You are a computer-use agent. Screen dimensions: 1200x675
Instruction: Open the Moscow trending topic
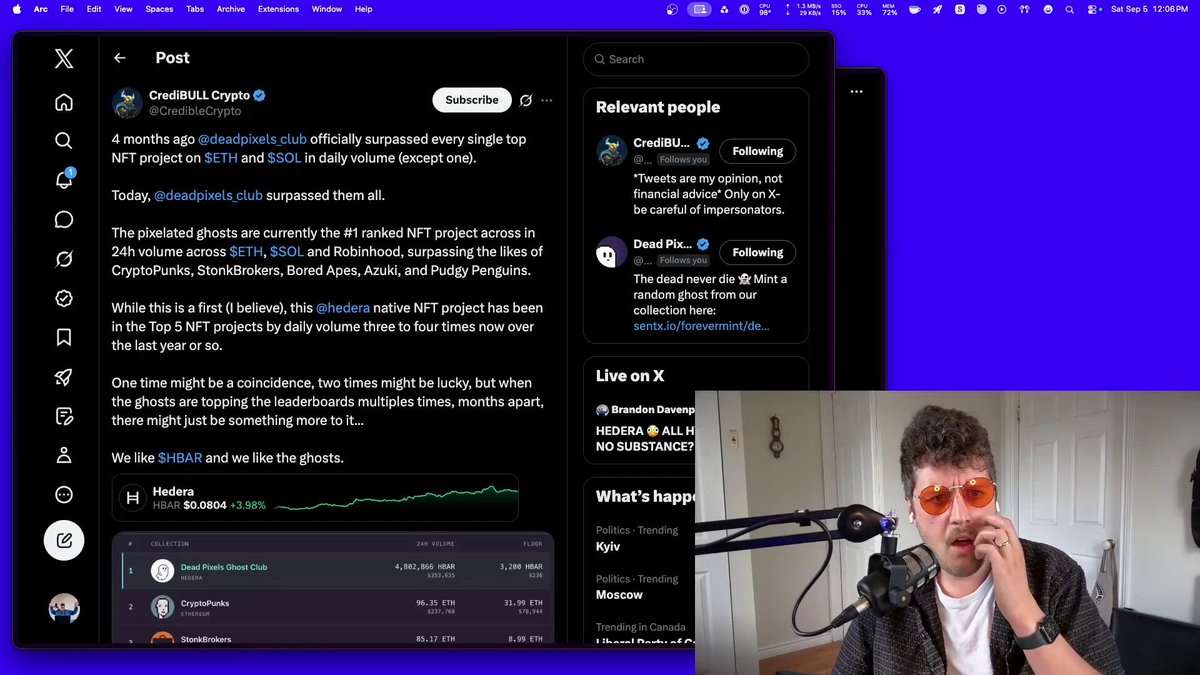point(619,595)
